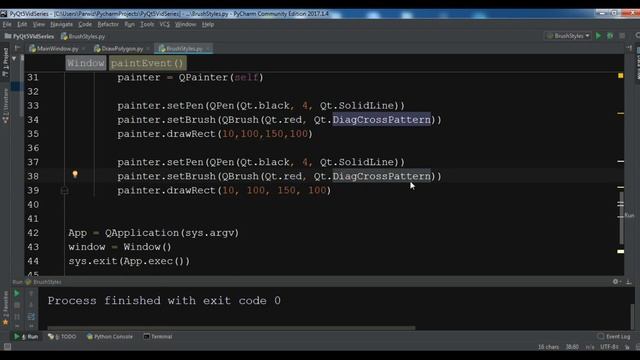Close the MainWindow.py editor tab
This screenshot has width=640, height=360.
tap(84, 49)
